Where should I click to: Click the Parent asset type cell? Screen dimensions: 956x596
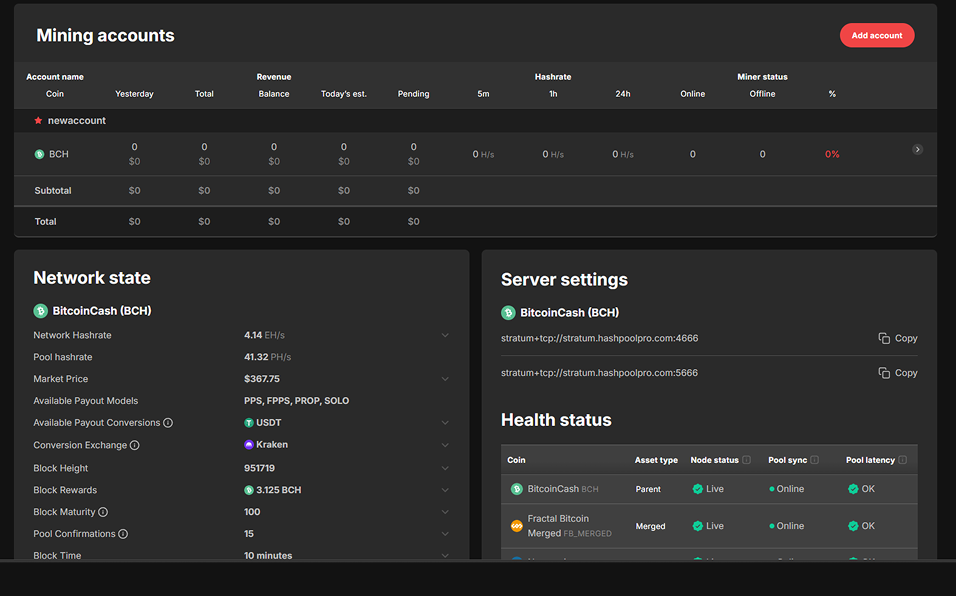point(648,489)
